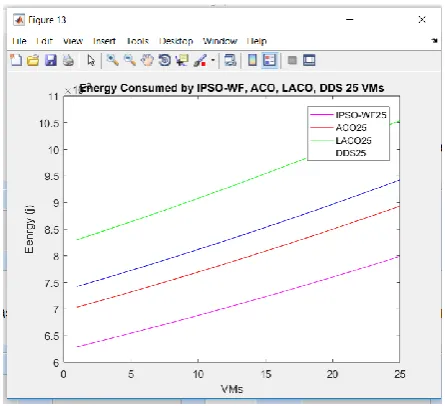Activate the Edit Plot arrow tool
445x406 pixels.
point(91,61)
